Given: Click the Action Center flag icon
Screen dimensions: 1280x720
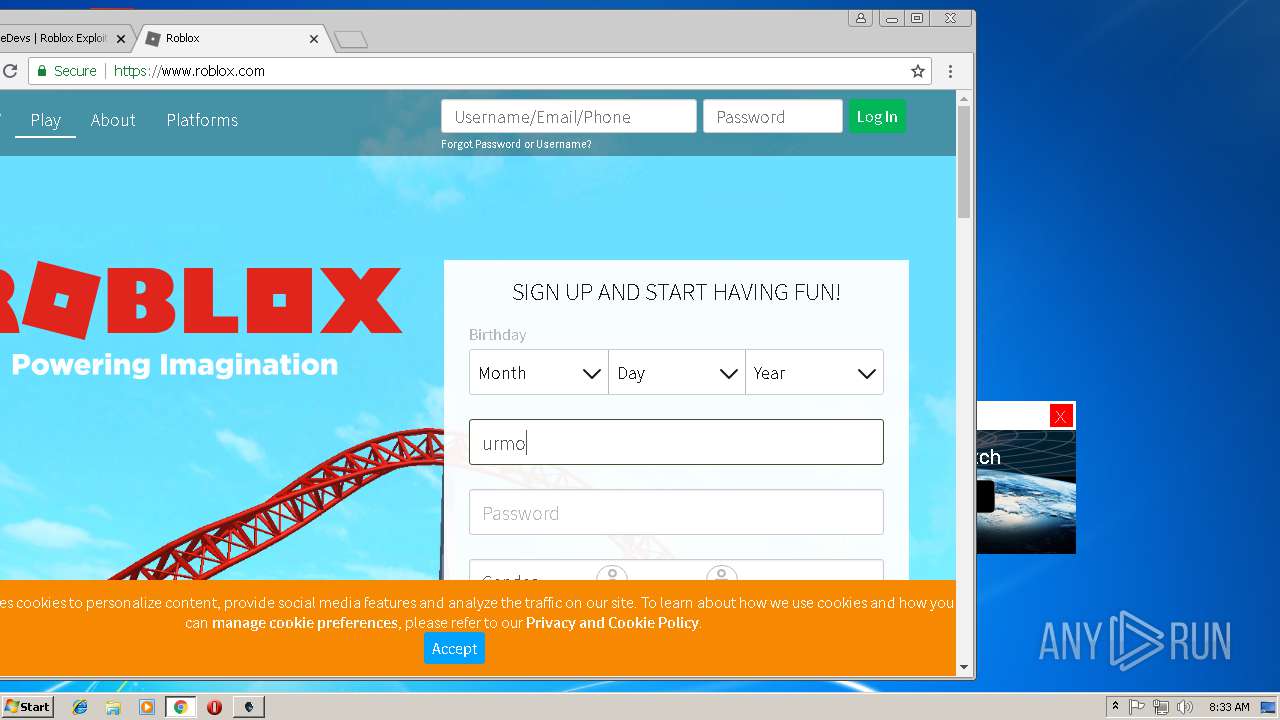Looking at the screenshot, I should [x=1137, y=707].
